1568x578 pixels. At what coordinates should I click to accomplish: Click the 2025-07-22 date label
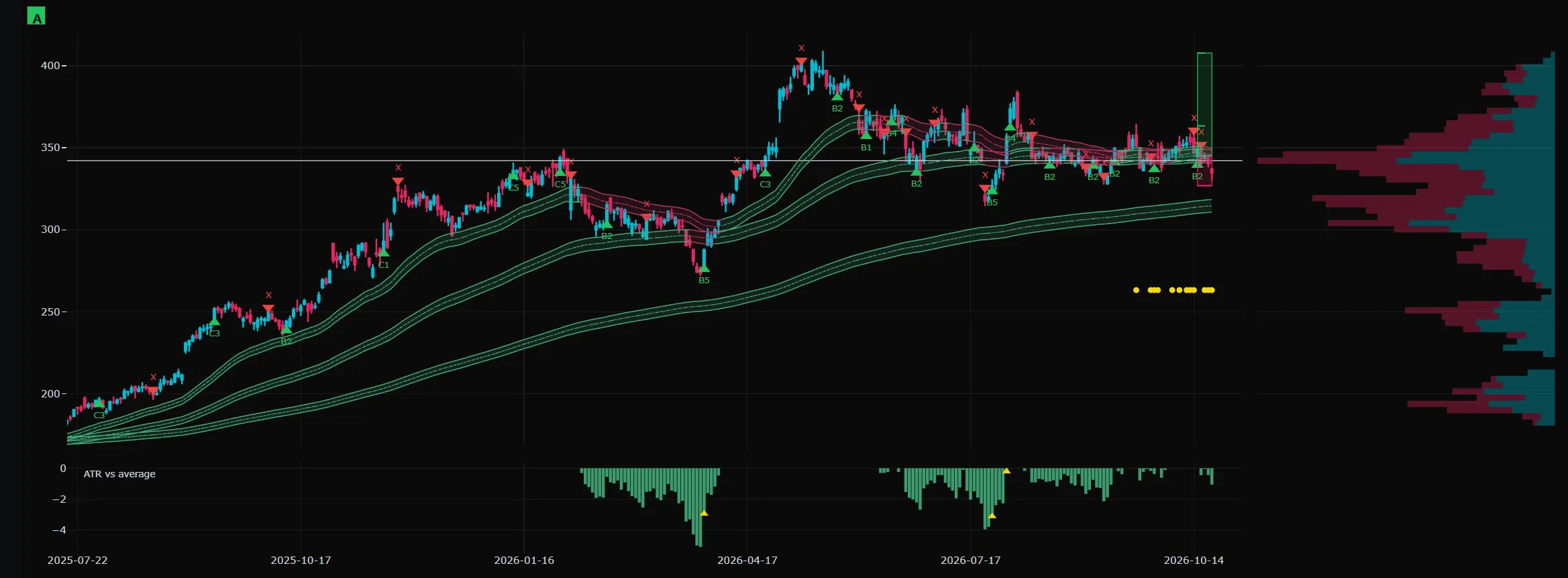[77, 560]
